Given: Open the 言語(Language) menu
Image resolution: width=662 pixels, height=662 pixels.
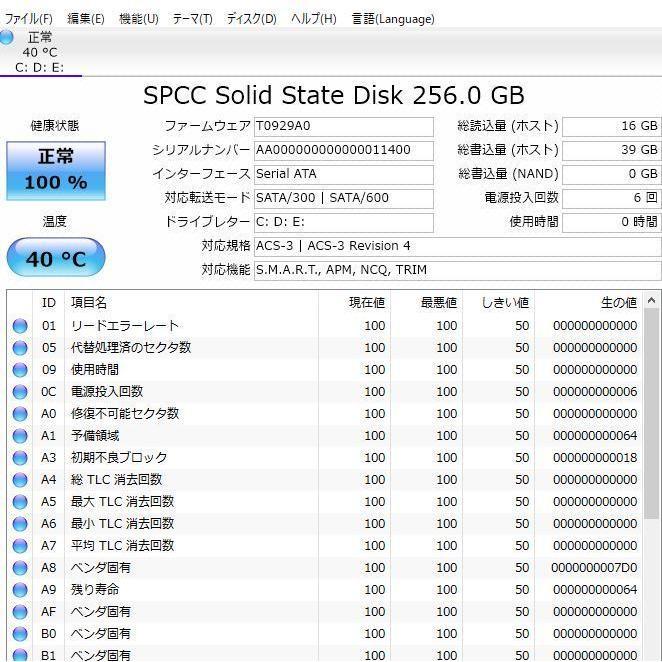Looking at the screenshot, I should point(393,19).
